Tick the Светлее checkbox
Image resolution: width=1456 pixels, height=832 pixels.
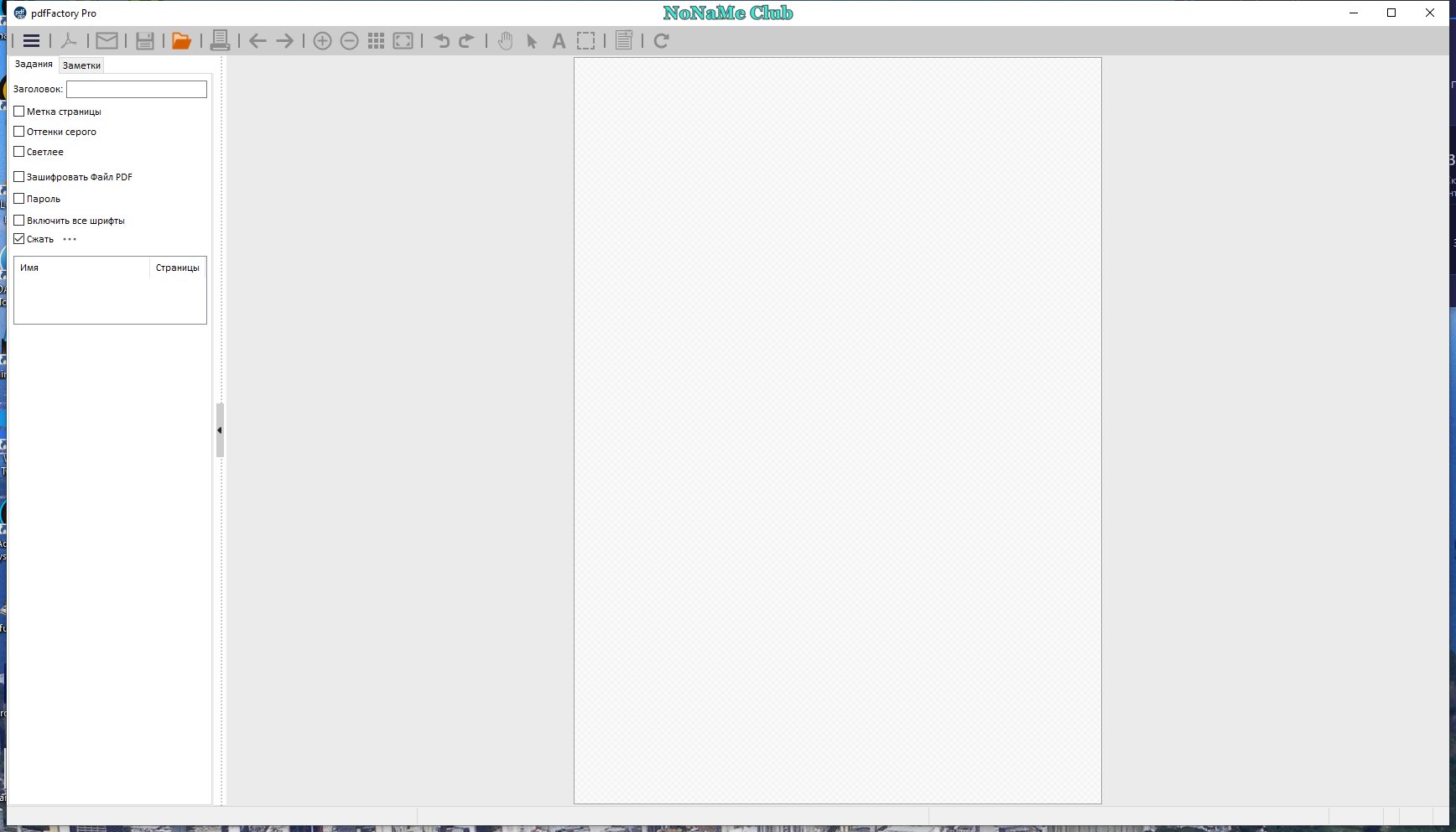point(19,152)
